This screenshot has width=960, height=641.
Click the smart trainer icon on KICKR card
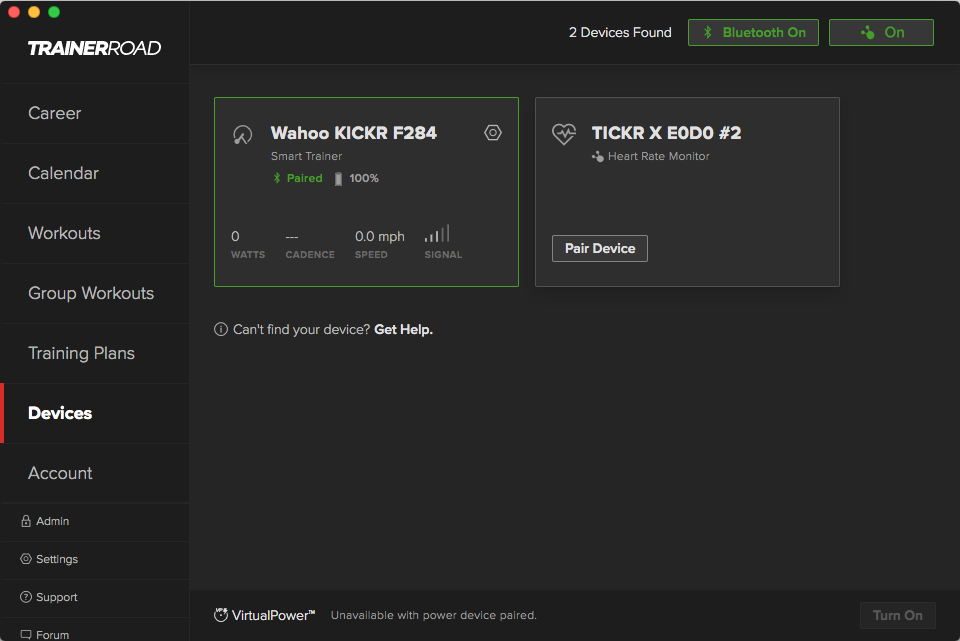(242, 135)
